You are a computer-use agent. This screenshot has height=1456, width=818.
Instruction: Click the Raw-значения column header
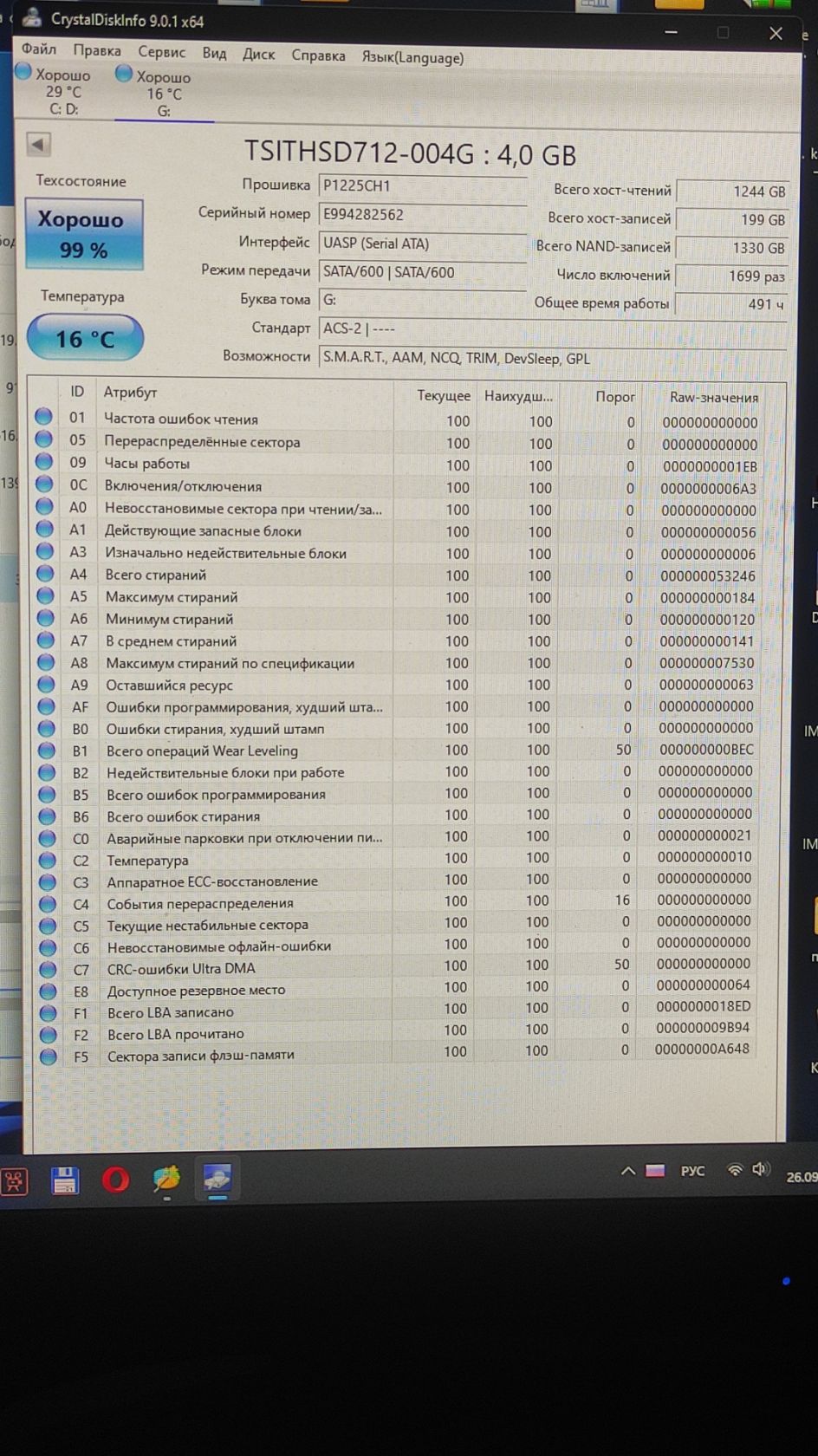tap(713, 397)
